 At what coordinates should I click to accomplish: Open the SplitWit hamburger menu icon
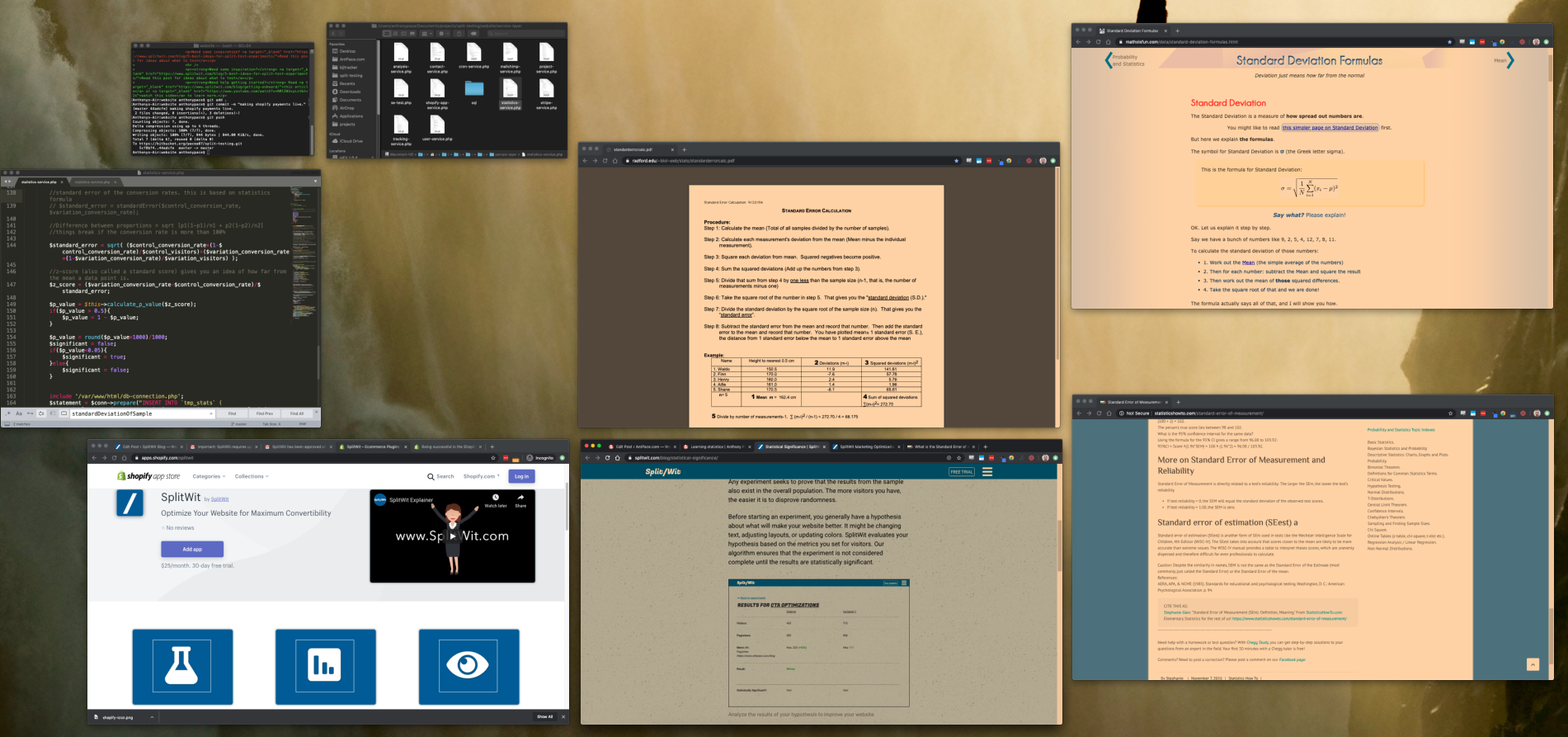pyautogui.click(x=987, y=472)
